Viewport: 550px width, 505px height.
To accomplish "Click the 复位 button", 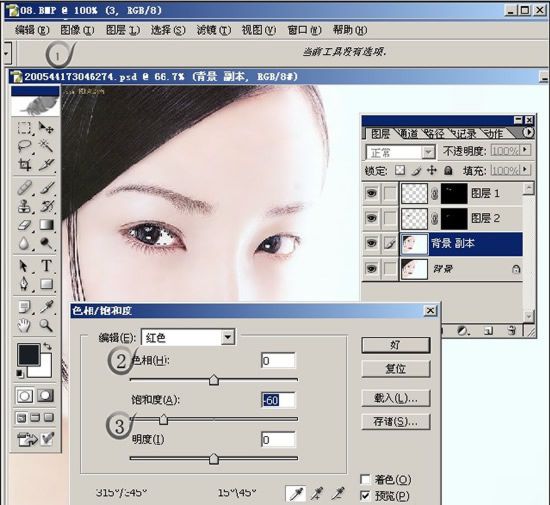I will 396,369.
